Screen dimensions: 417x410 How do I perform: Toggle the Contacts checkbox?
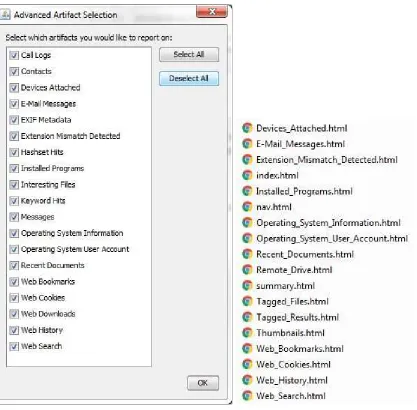14,71
